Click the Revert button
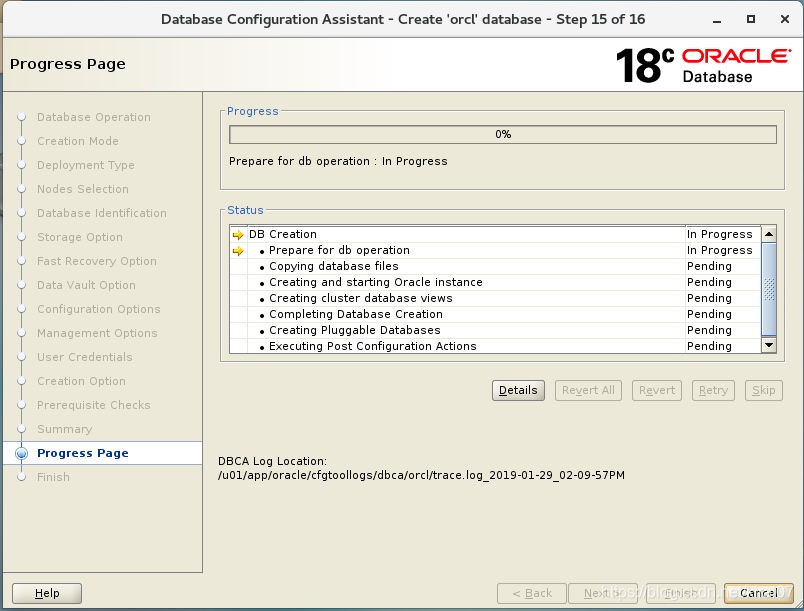804x611 pixels. [x=657, y=391]
